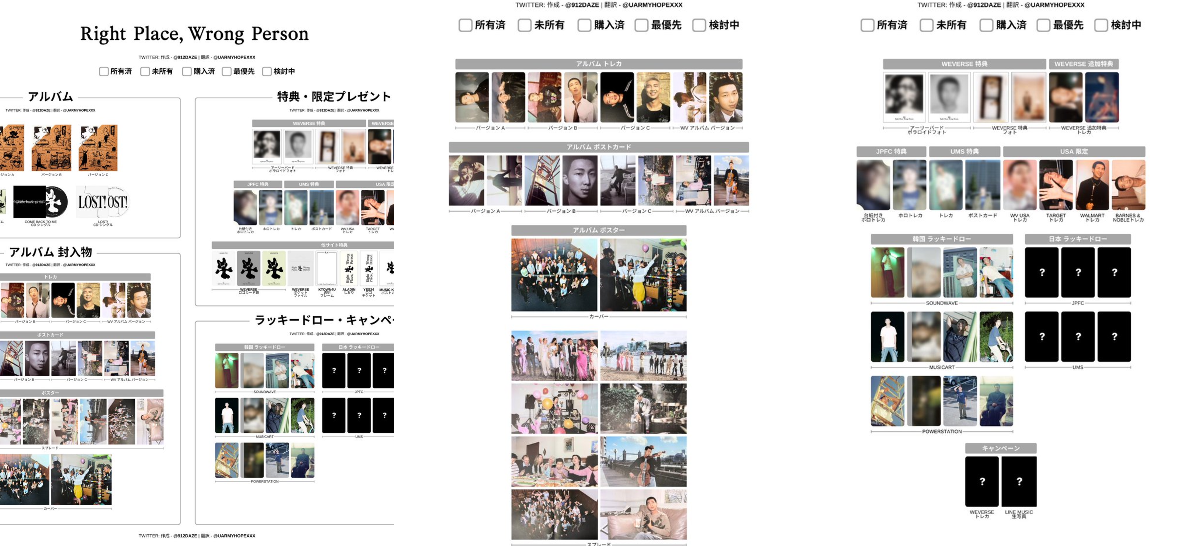Select the enlarged WALMART トレカ card

[1091, 184]
